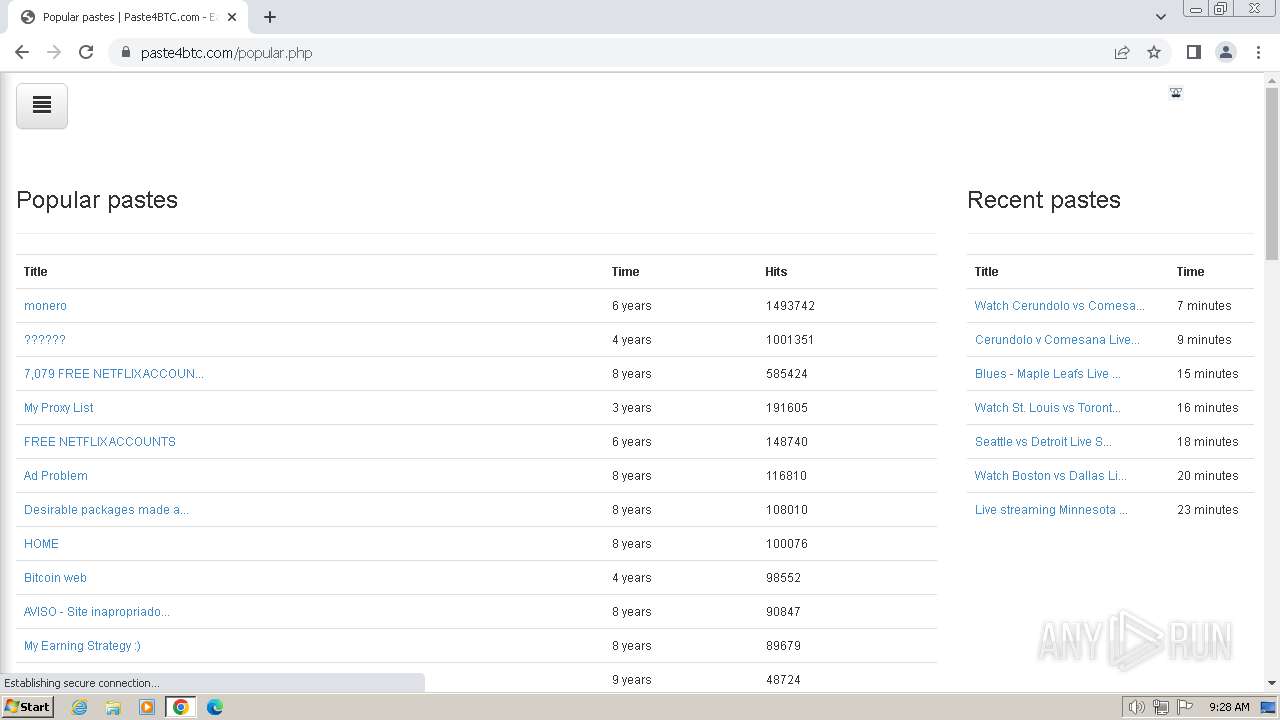
Task: Open Desirable packages made a... paste
Action: 106,510
